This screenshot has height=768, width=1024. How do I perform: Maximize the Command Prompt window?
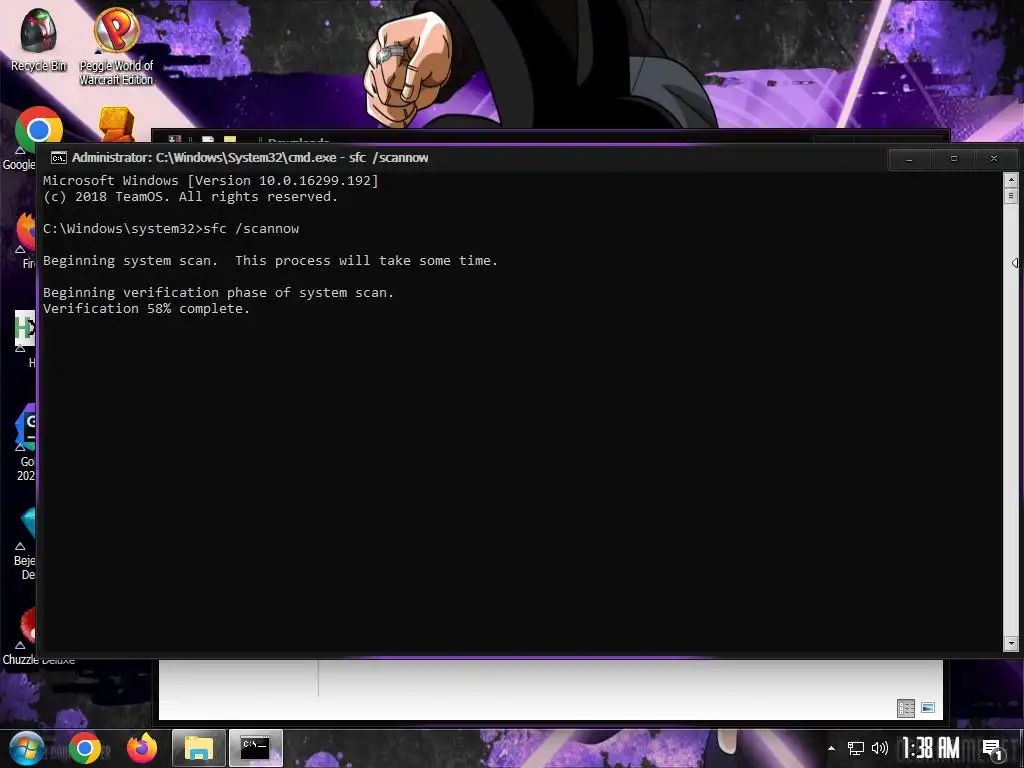(x=953, y=159)
